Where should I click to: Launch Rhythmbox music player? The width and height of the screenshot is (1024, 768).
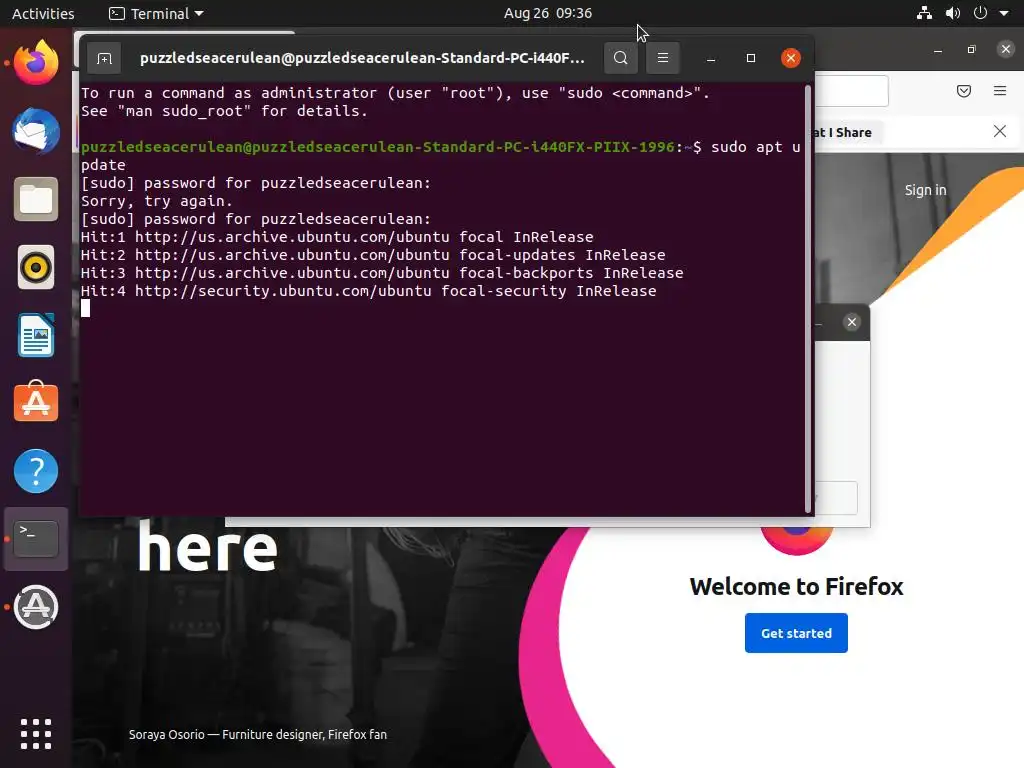click(36, 267)
